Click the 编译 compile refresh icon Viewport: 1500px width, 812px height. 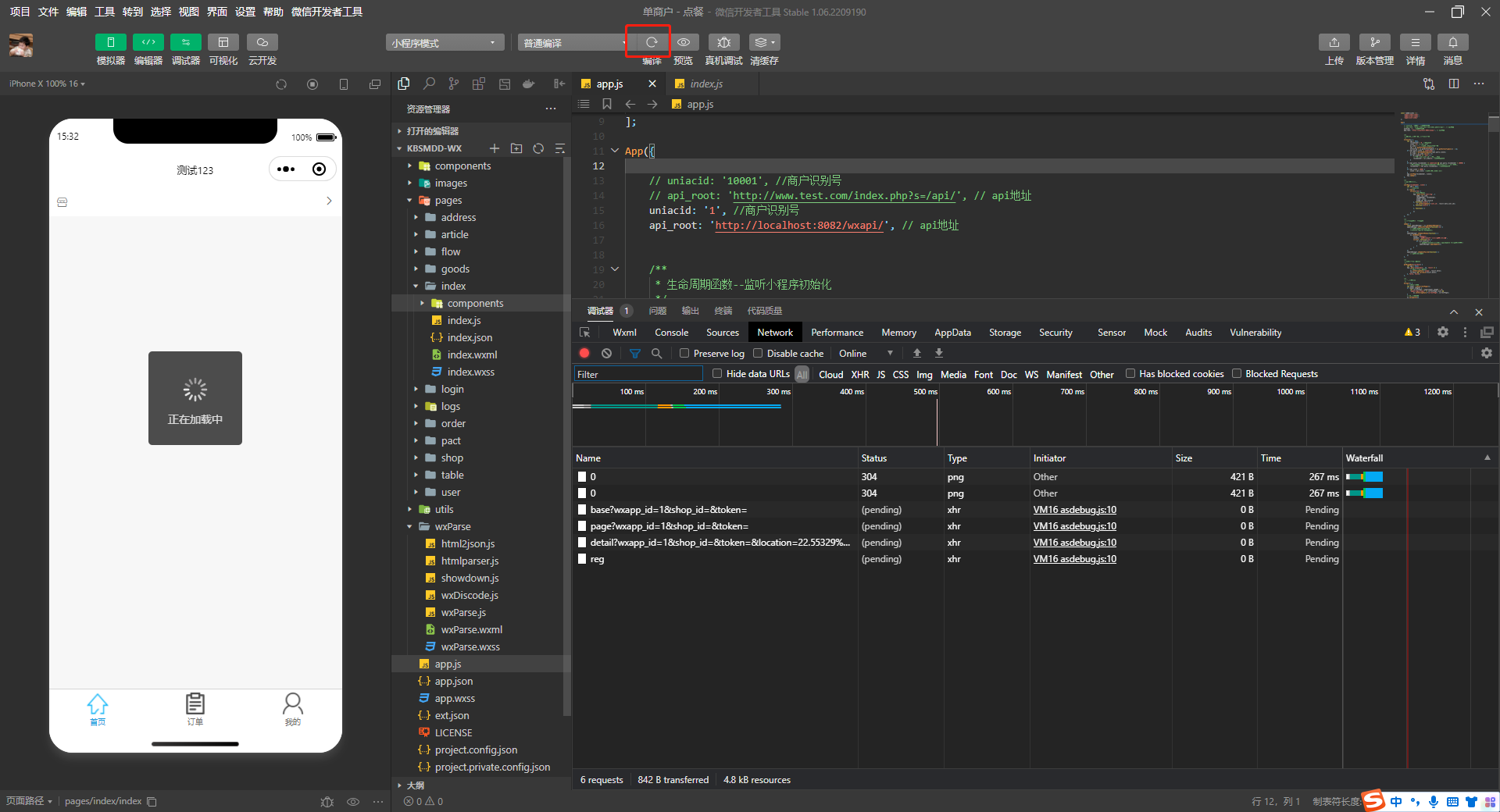pos(652,42)
